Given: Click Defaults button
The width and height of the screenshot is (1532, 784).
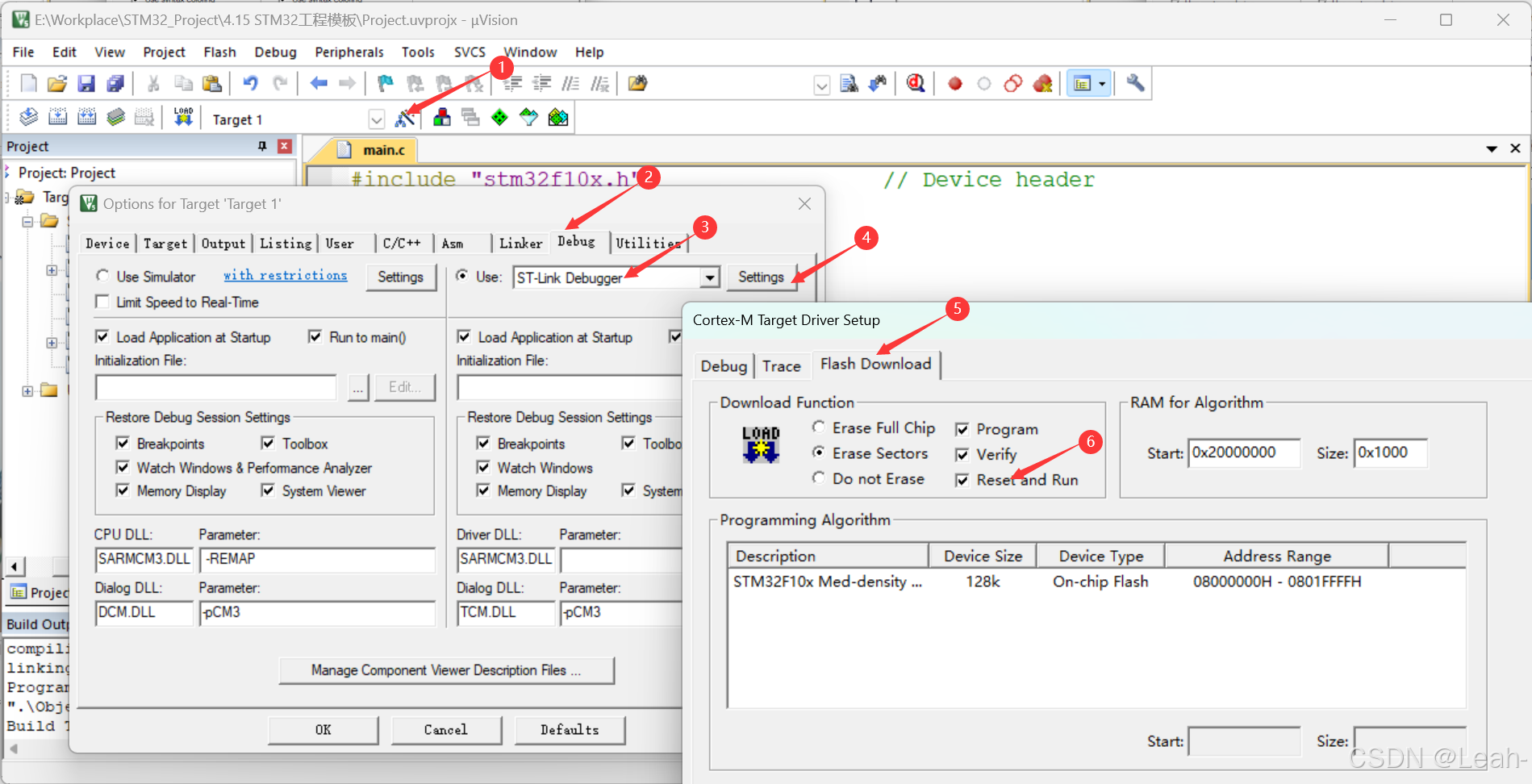Looking at the screenshot, I should pos(570,729).
